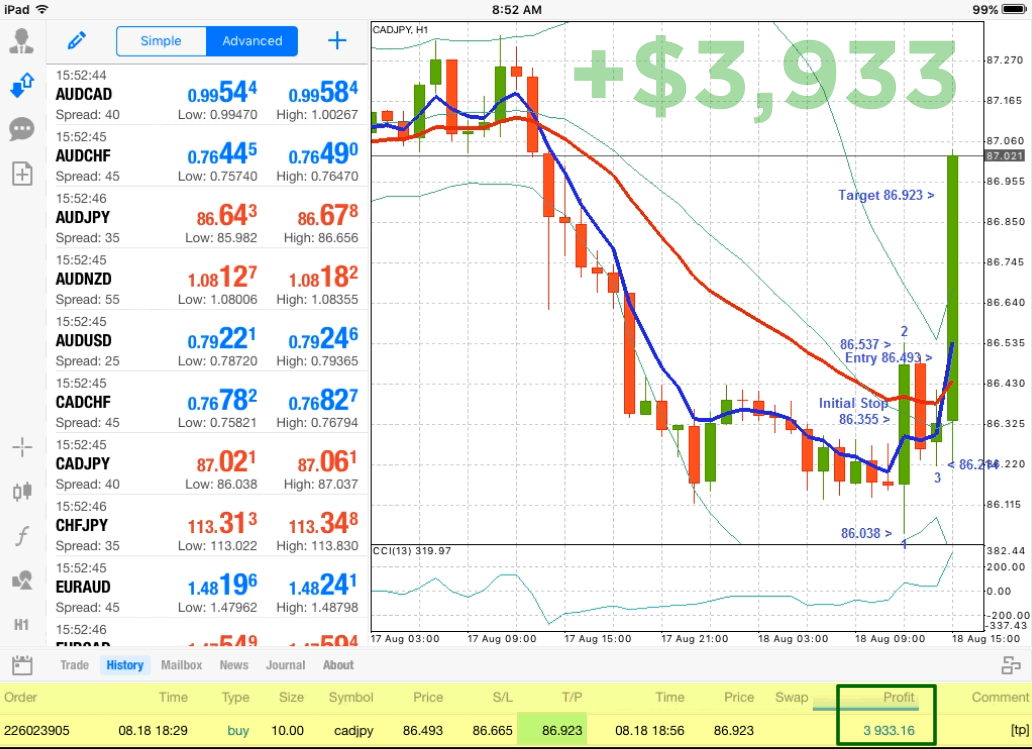Open the chat speech bubble icon
This screenshot has height=749, width=1032.
(x=22, y=129)
